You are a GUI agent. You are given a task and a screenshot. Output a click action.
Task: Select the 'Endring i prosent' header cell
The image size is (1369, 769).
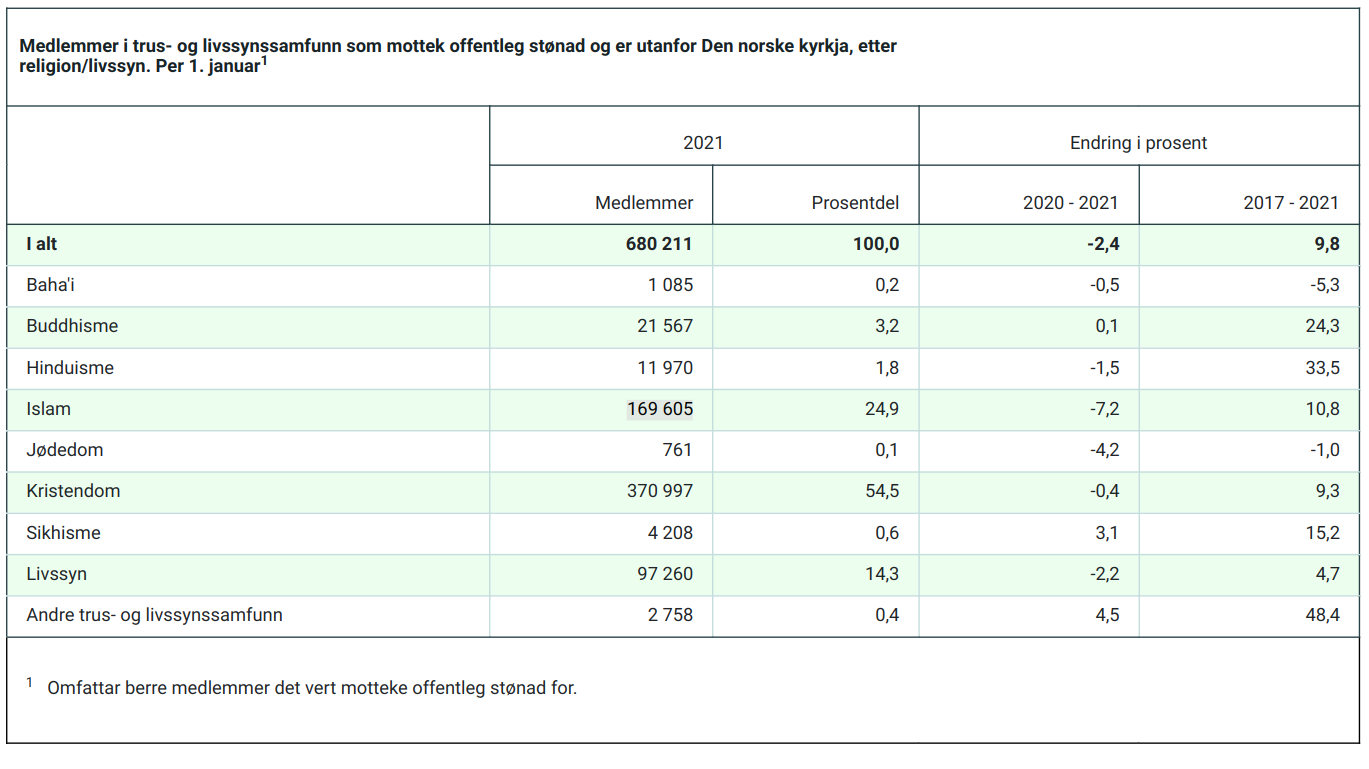[1138, 143]
